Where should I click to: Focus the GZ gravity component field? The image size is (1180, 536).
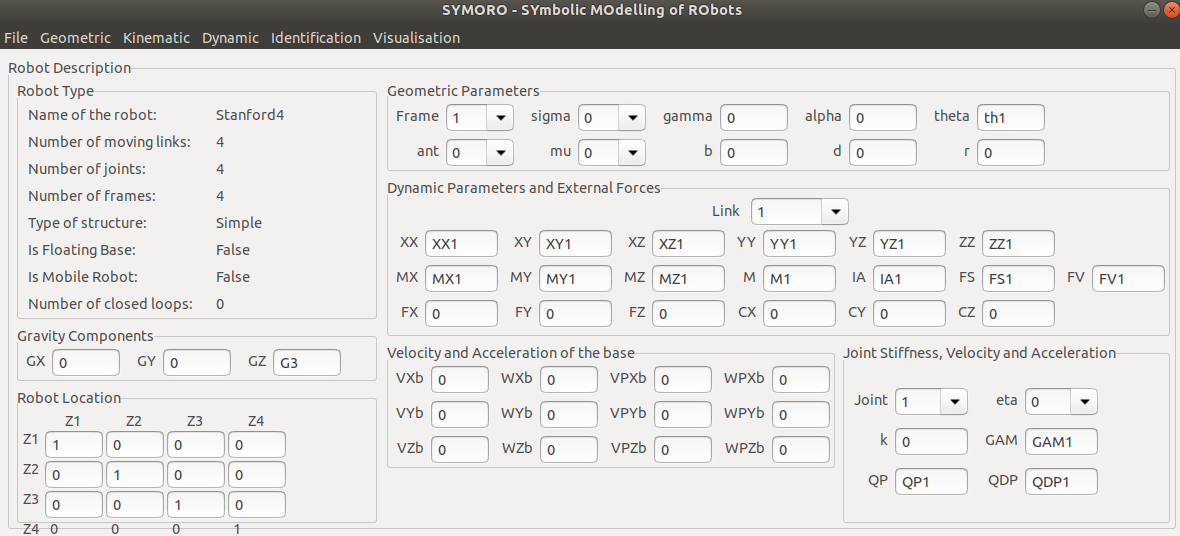click(x=306, y=363)
